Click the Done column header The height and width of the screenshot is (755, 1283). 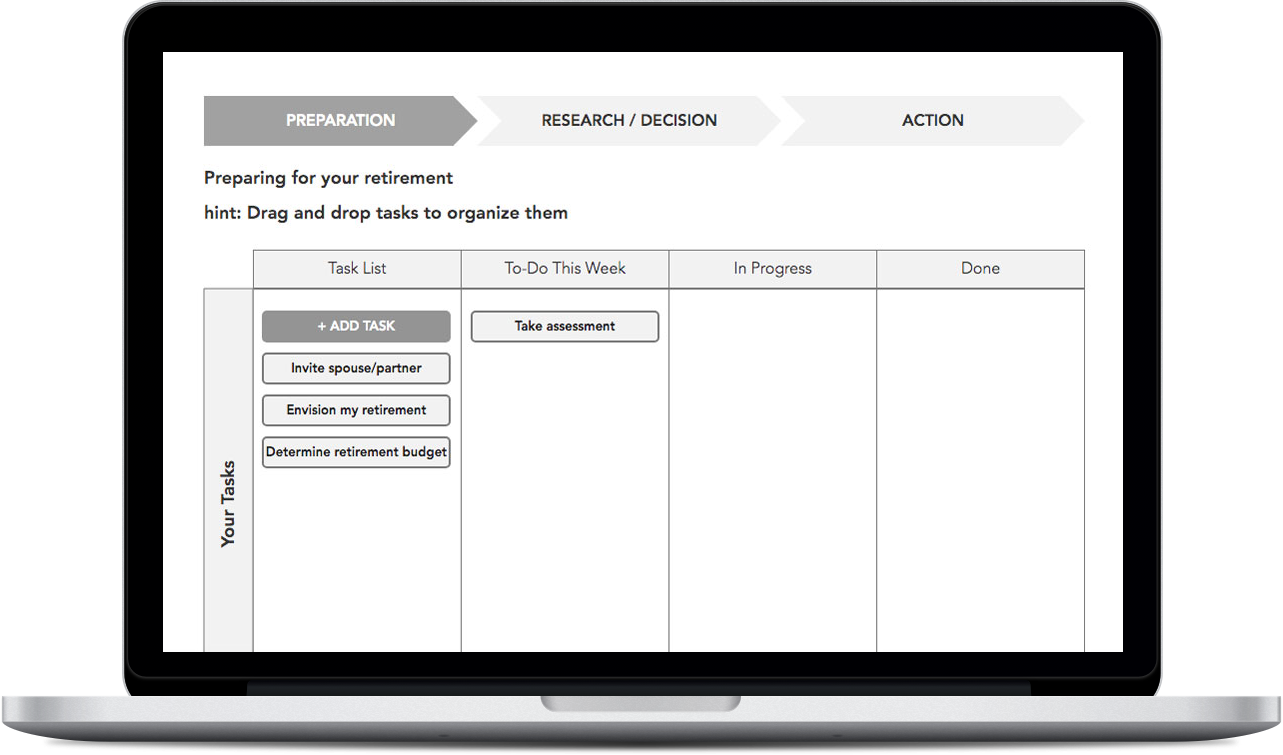click(980, 268)
